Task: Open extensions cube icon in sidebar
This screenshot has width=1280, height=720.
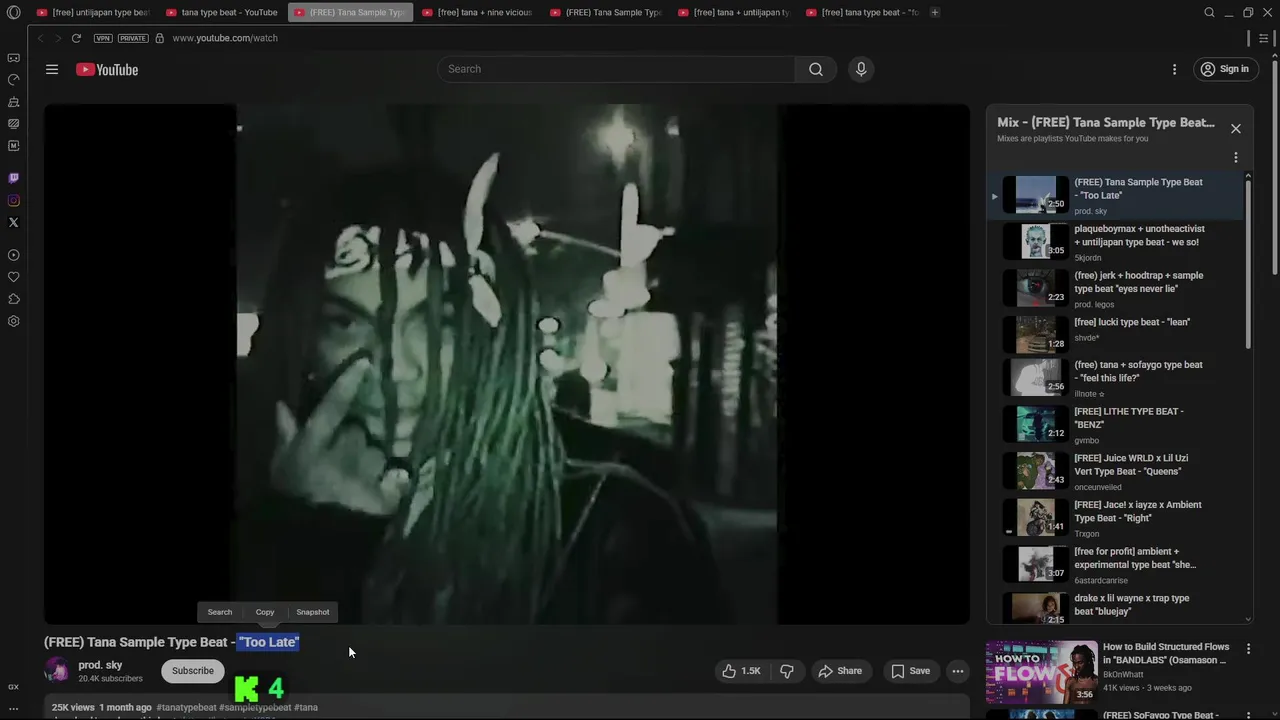Action: [x=13, y=299]
